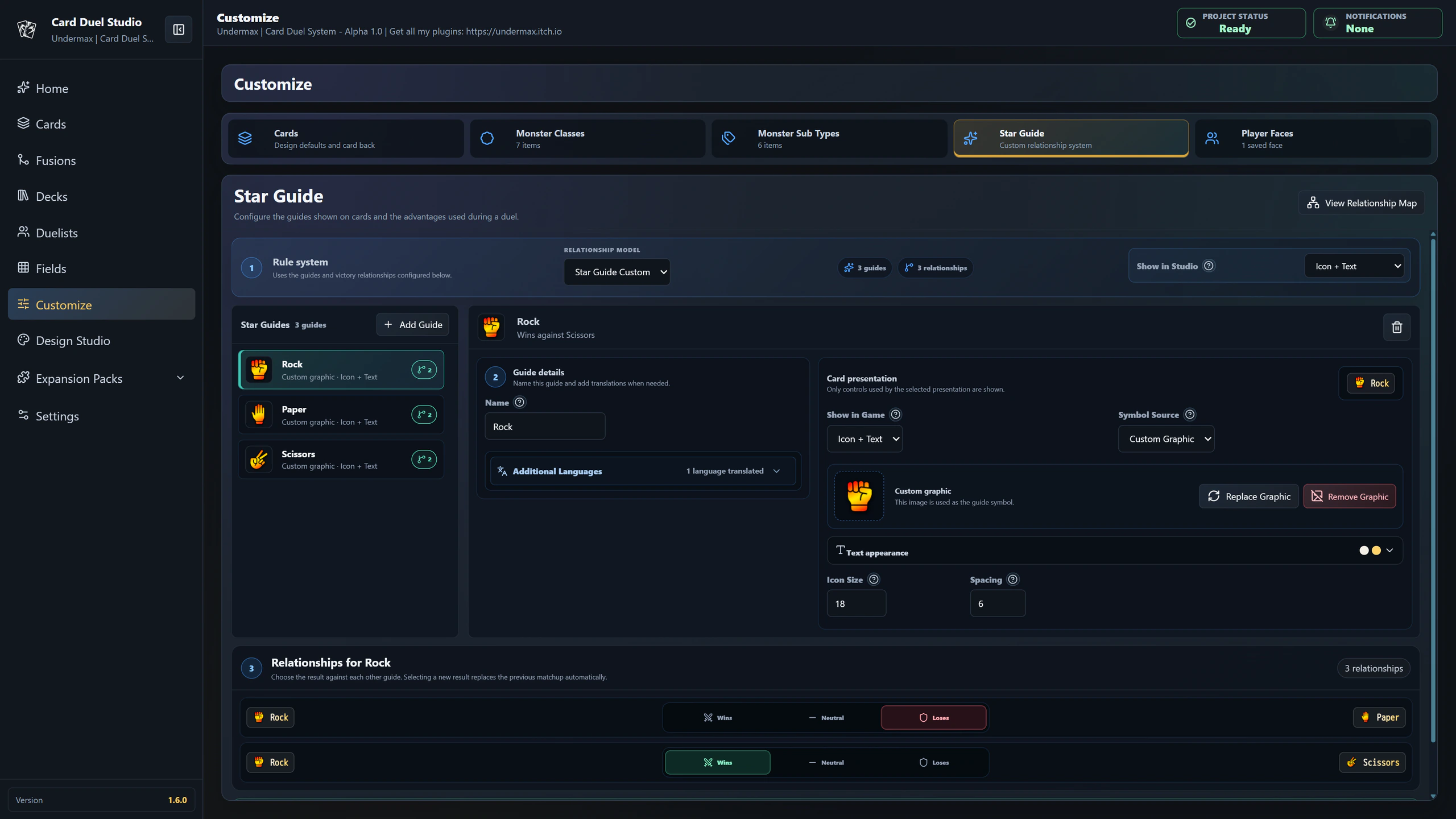Viewport: 1456px width, 819px height.
Task: Click Rock's relationship count badge
Action: point(424,370)
